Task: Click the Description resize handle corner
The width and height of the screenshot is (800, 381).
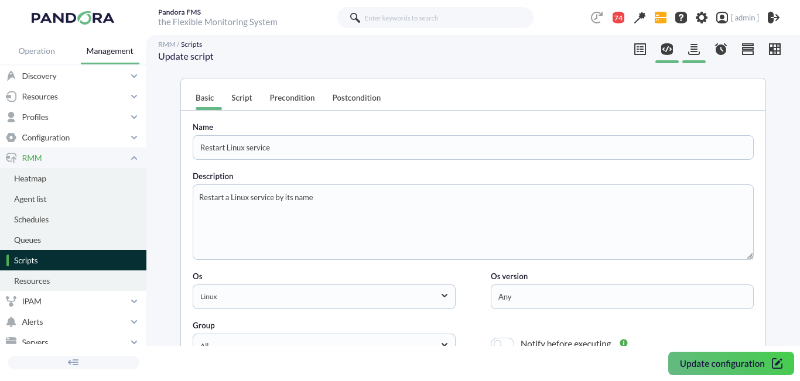Action: [750, 256]
